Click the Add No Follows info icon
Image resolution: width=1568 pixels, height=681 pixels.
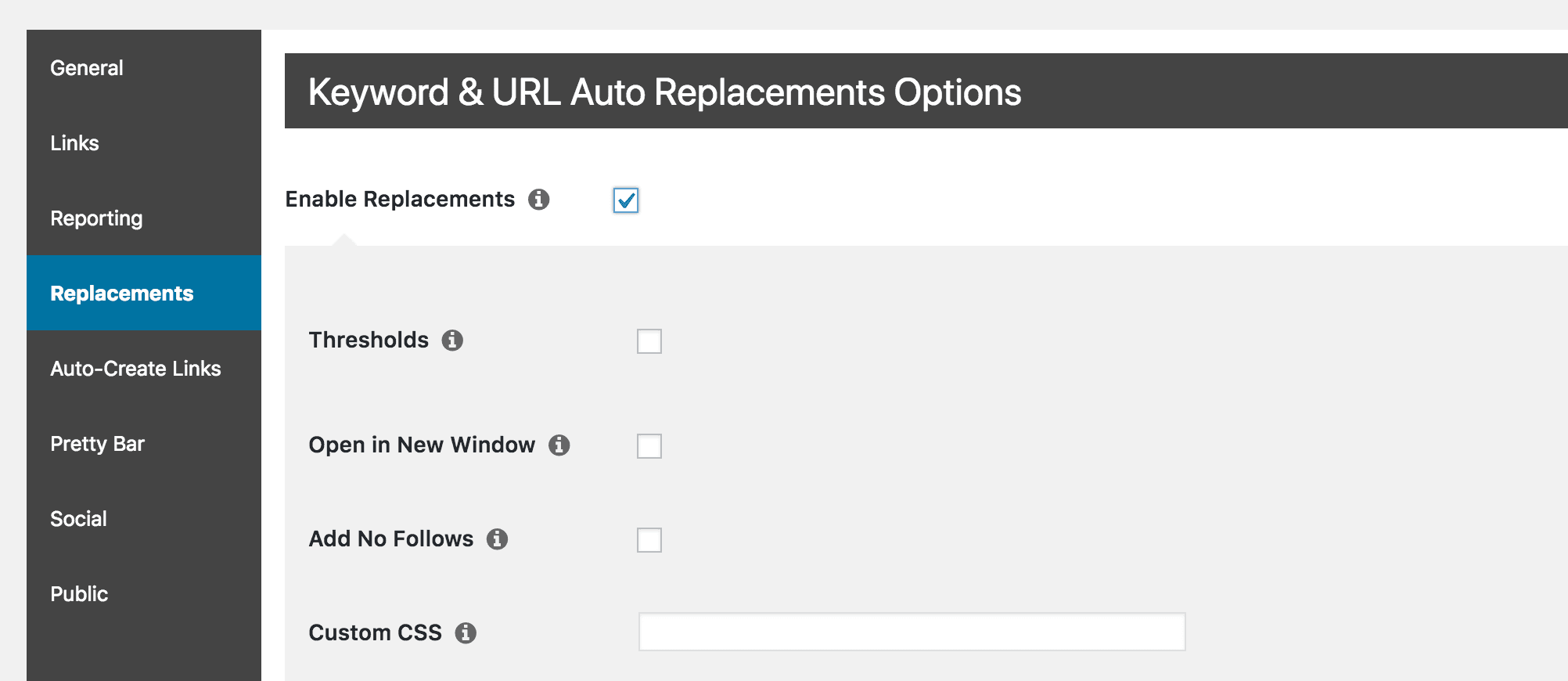497,539
